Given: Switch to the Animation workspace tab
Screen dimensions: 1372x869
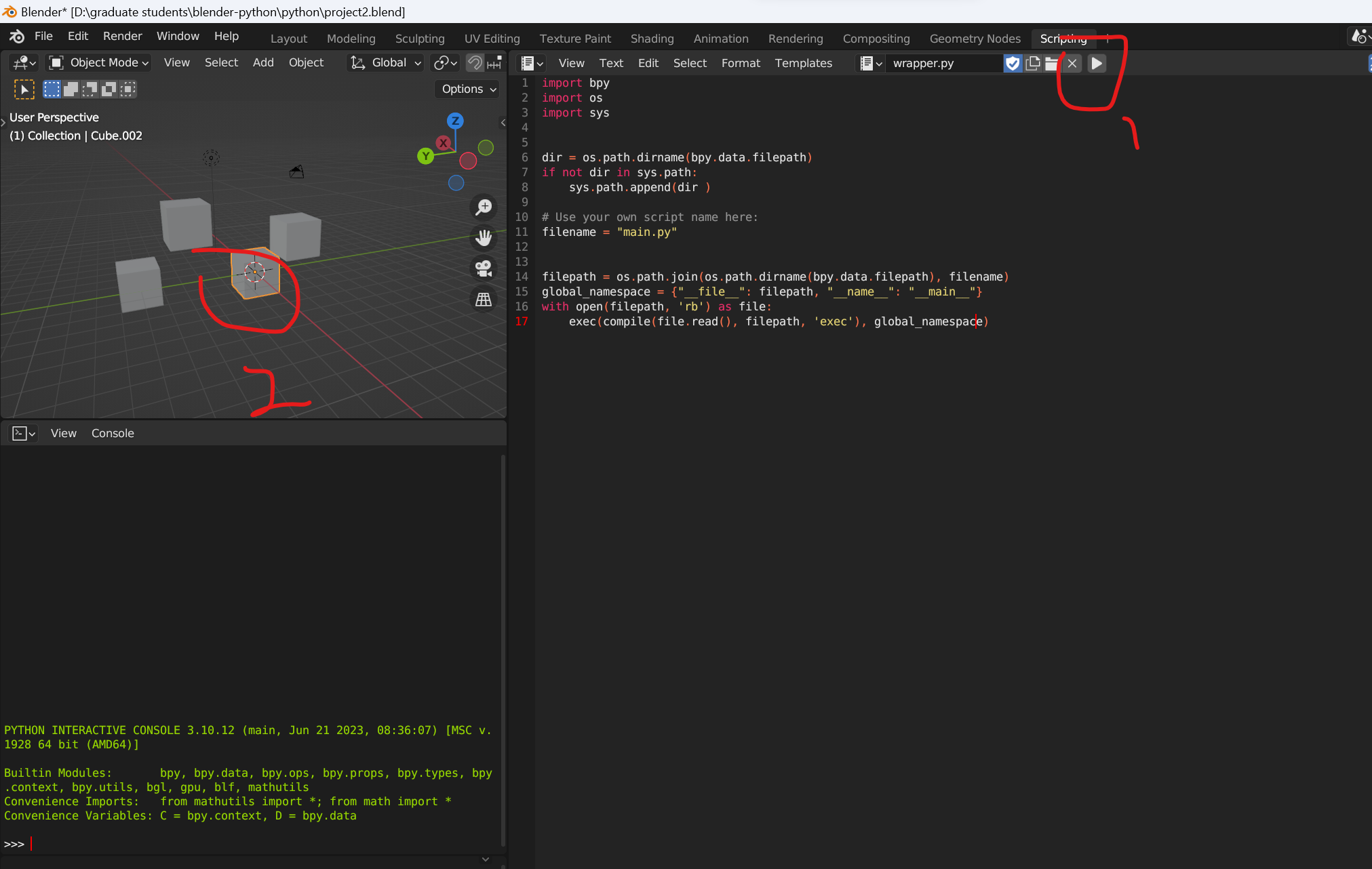Looking at the screenshot, I should pyautogui.click(x=721, y=39).
